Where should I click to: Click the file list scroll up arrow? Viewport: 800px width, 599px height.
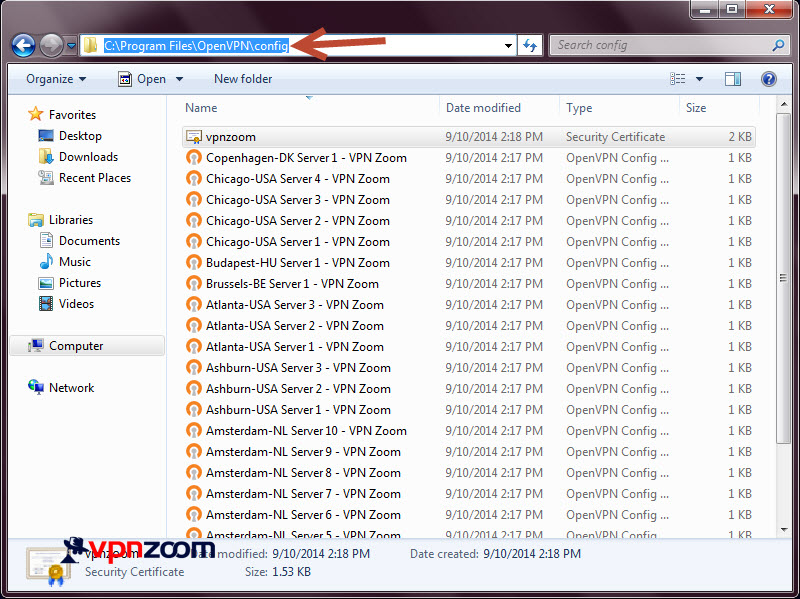(x=783, y=105)
